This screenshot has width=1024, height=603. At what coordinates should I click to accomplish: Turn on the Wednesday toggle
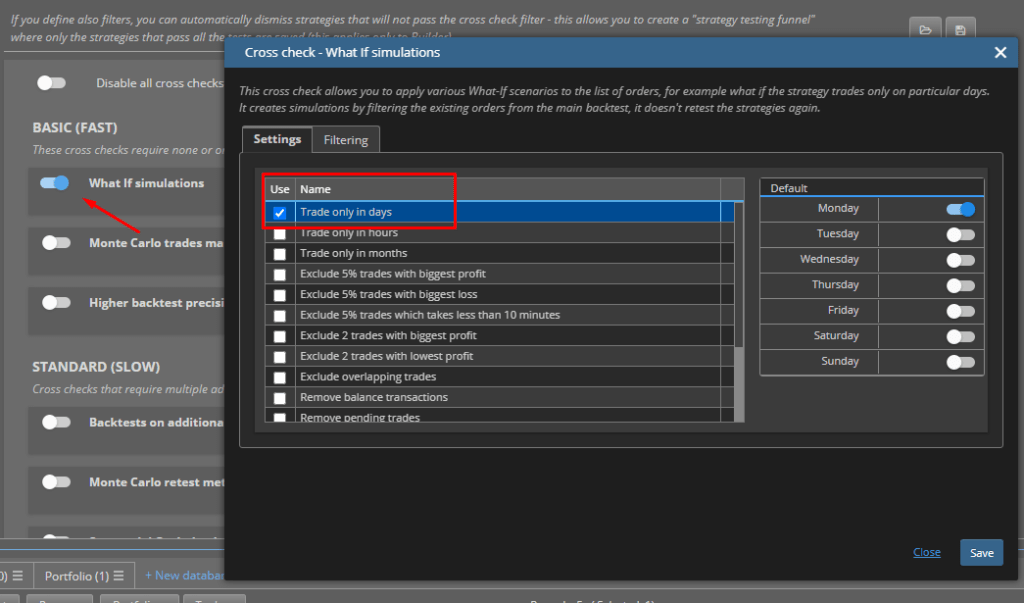point(960,259)
